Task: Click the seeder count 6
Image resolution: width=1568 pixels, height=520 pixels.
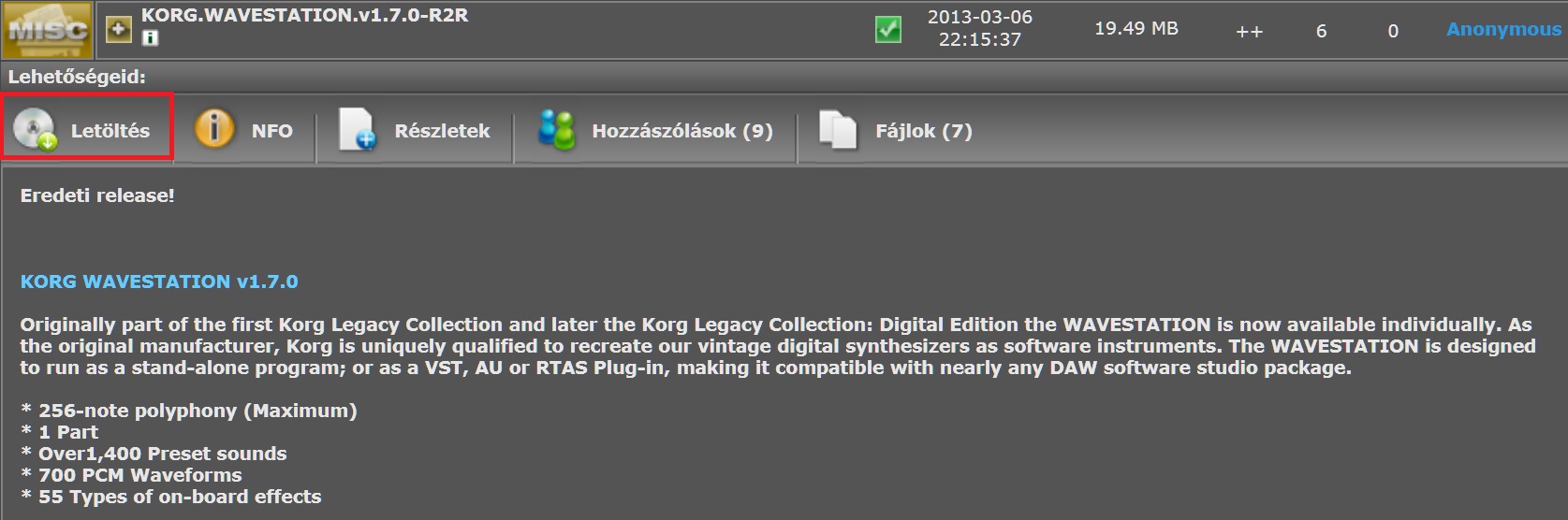Action: coord(1321,31)
